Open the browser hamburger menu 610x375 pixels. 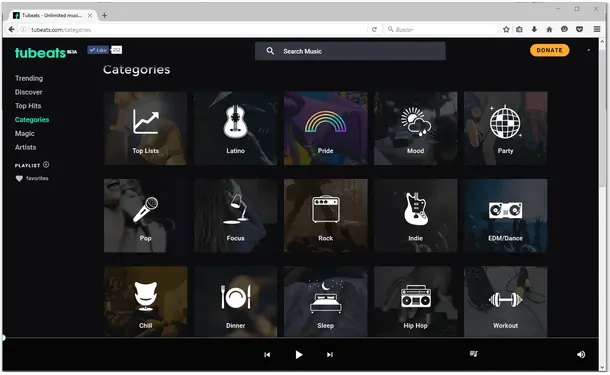[597, 29]
